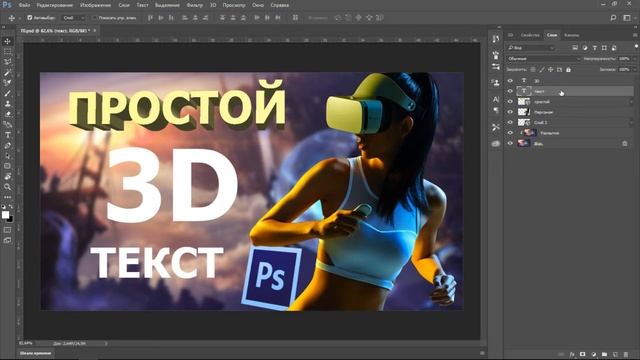Click the add layer style fx icon
The height and width of the screenshot is (360, 640).
572,354
